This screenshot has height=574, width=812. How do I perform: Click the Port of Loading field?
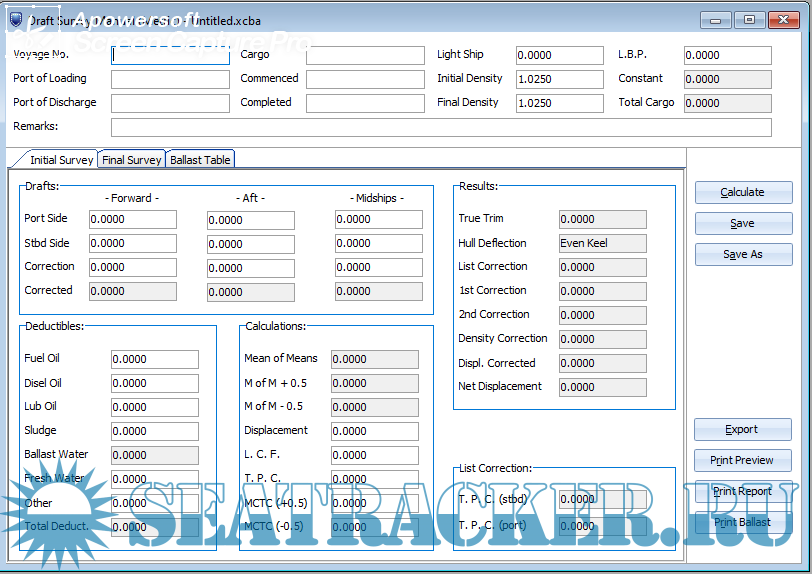click(170, 79)
